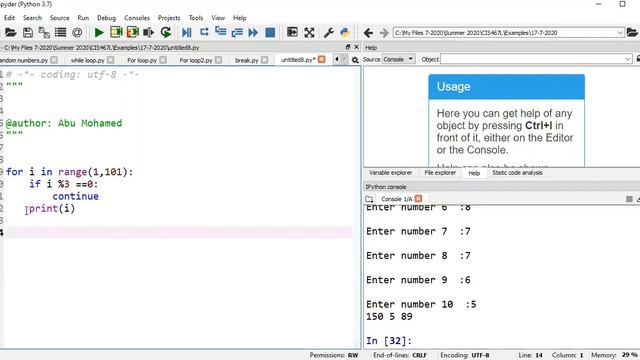This screenshot has width=640, height=360.
Task: Open the Edit menu
Action: 9,18
